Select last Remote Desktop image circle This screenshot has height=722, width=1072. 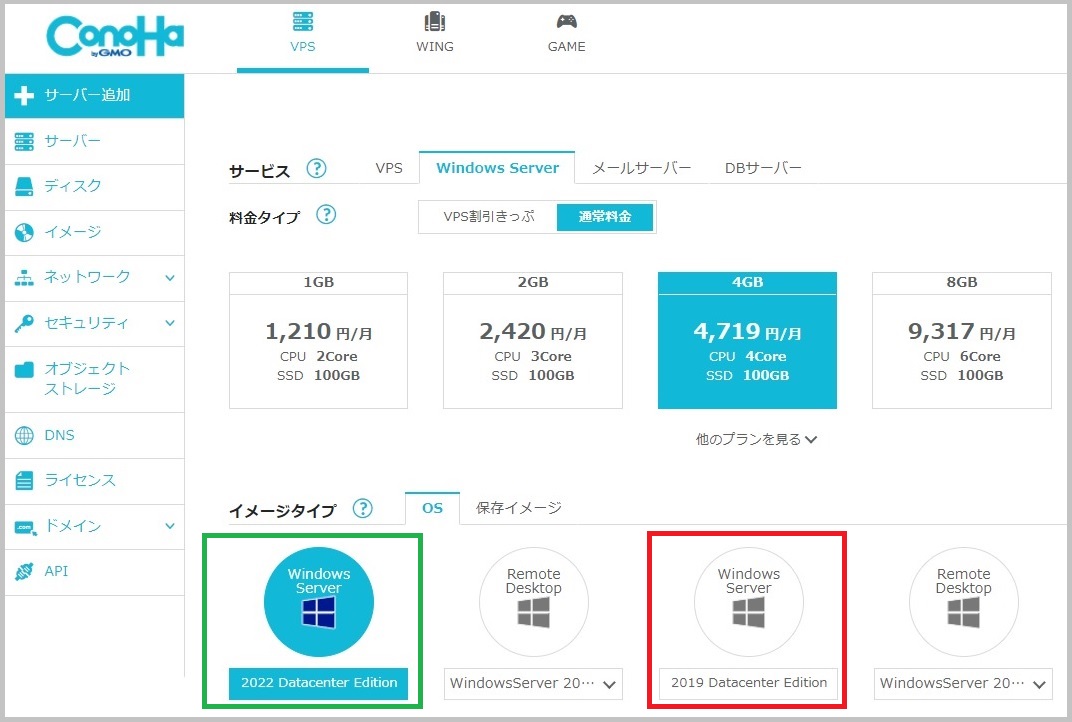point(963,602)
